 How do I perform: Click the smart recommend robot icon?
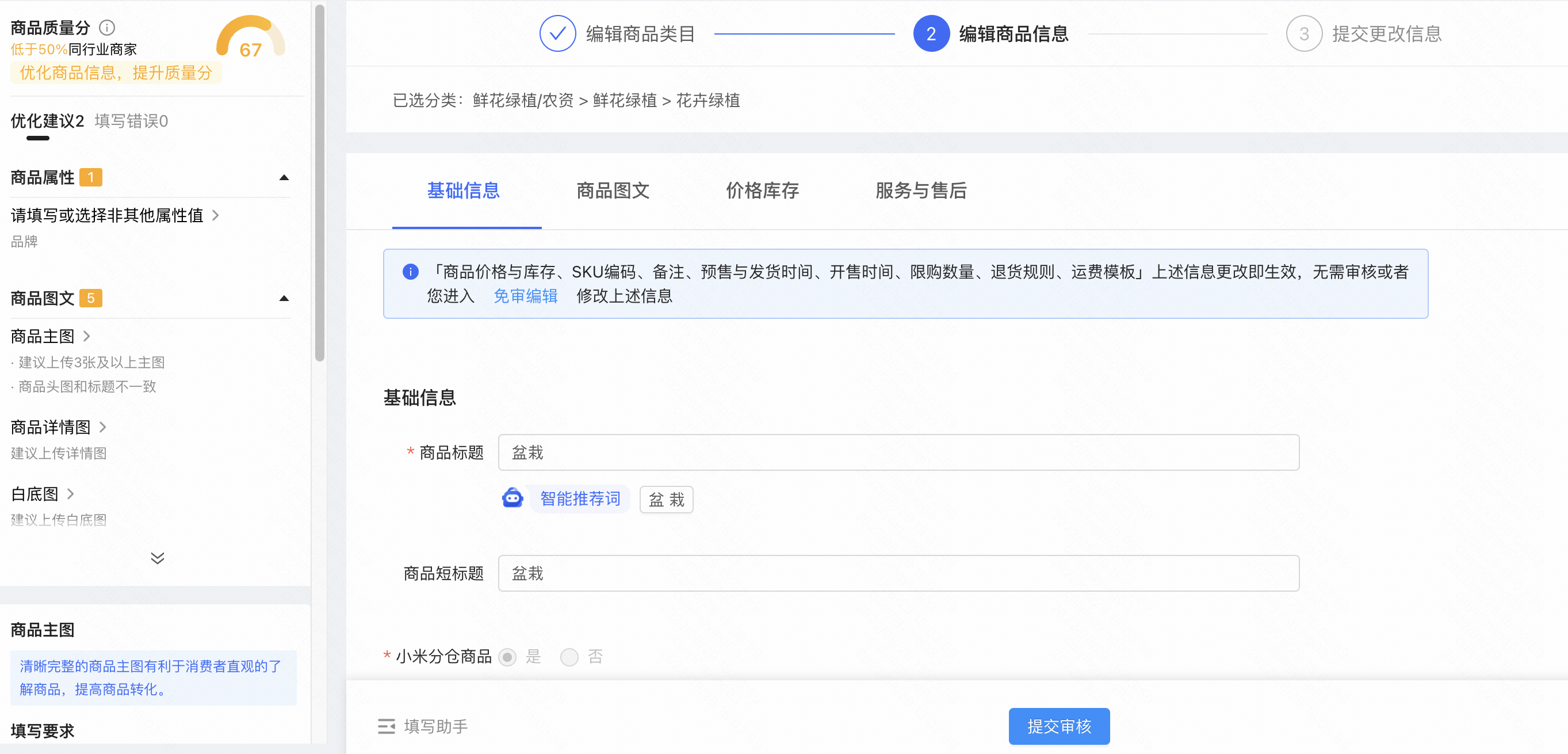(x=513, y=498)
